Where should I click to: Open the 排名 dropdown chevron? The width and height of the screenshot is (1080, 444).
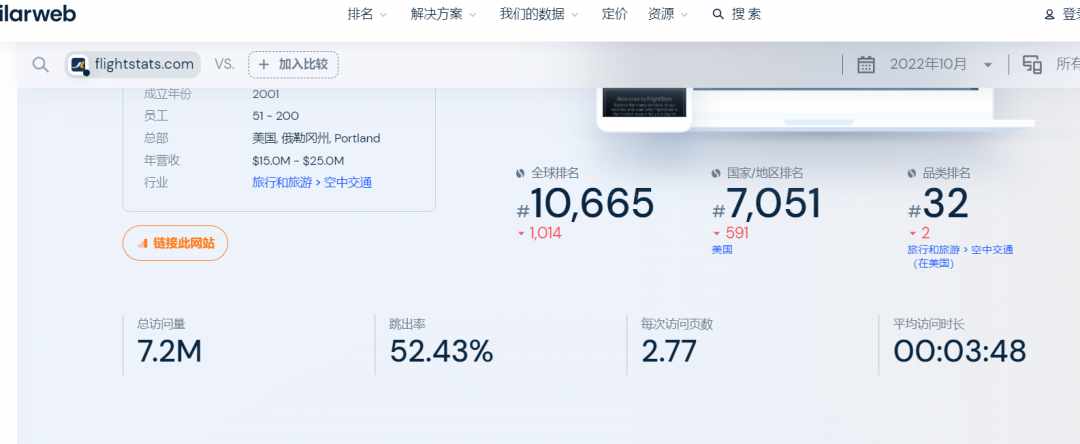(383, 14)
